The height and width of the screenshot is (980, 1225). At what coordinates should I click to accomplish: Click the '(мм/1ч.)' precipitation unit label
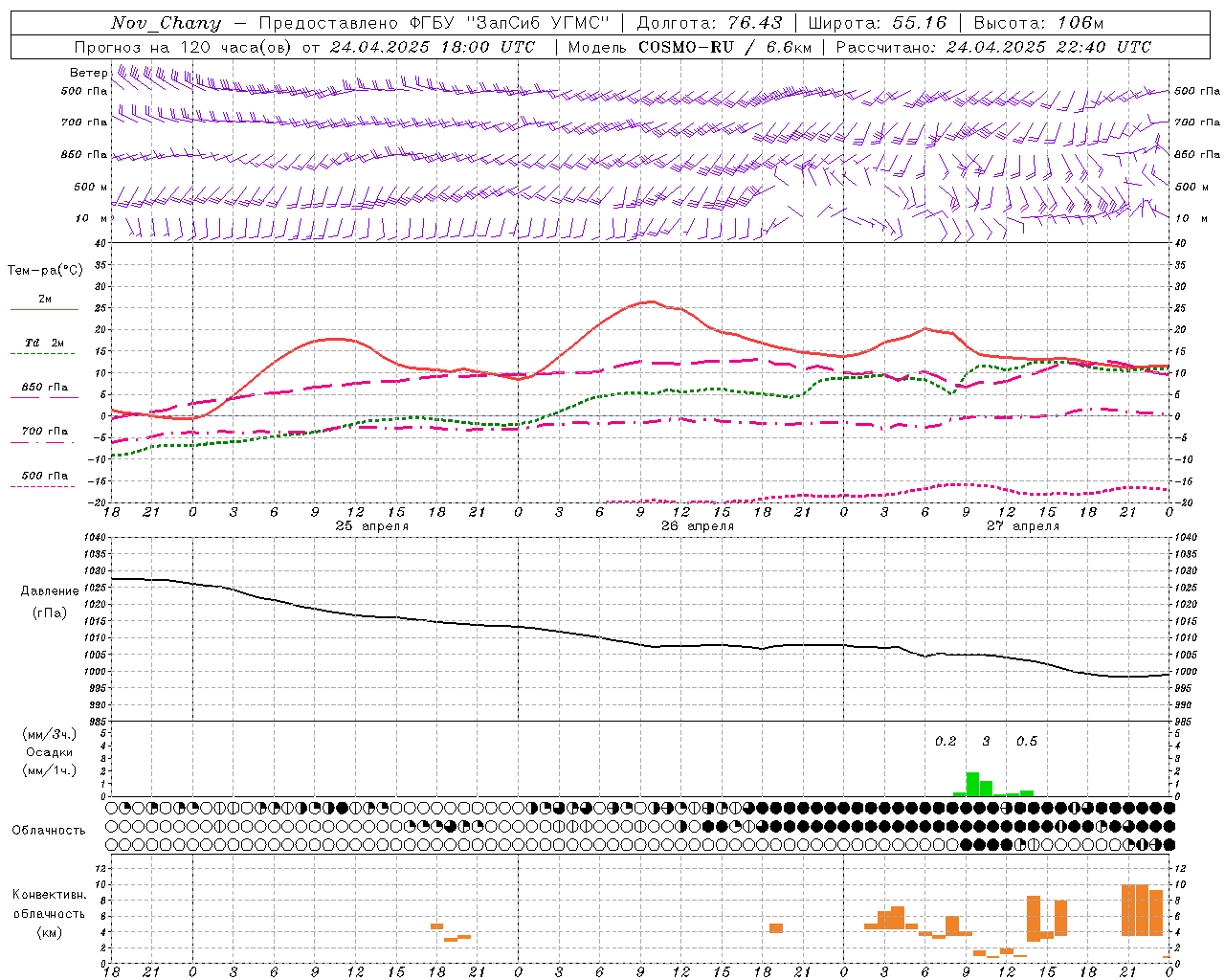49,770
